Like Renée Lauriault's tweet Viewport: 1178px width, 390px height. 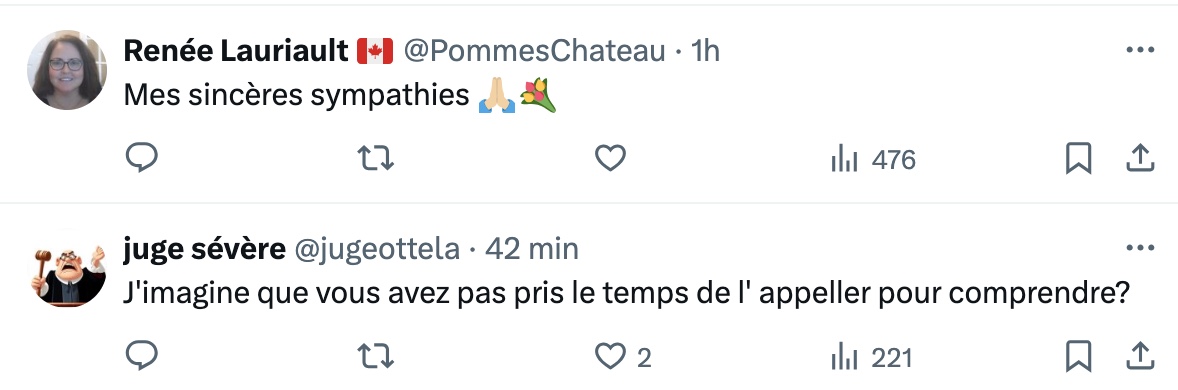click(610, 159)
